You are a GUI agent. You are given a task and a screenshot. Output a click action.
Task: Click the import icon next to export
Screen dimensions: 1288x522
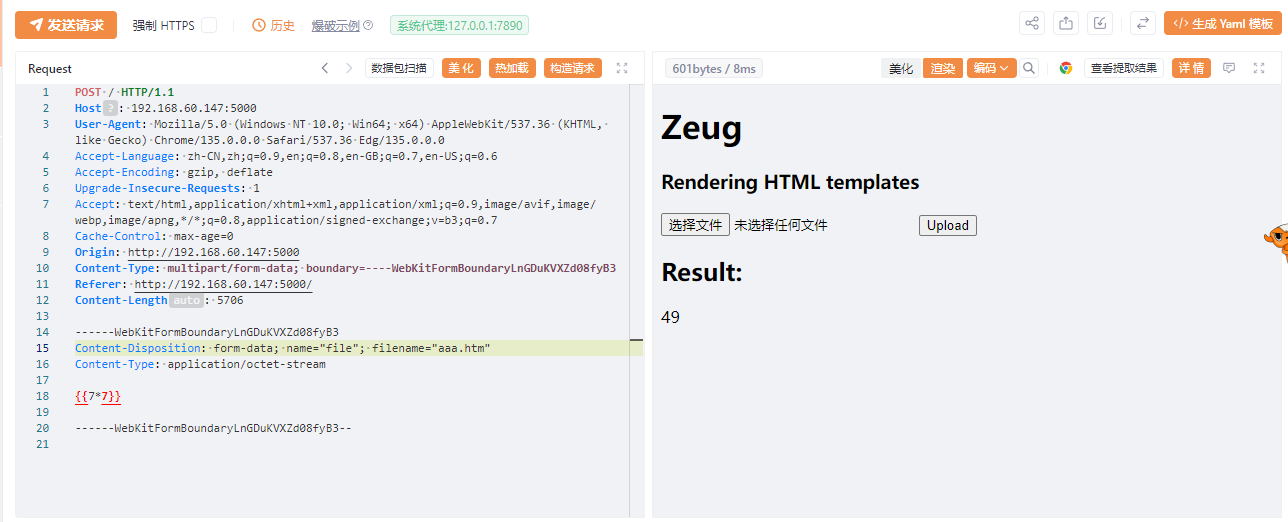point(1100,24)
